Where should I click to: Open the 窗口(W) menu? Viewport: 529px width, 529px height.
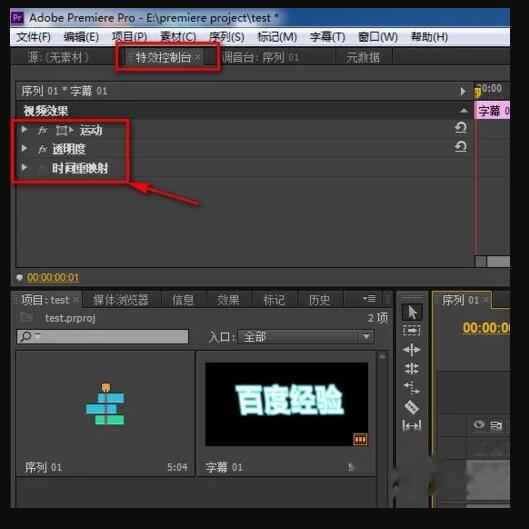[x=378, y=37]
